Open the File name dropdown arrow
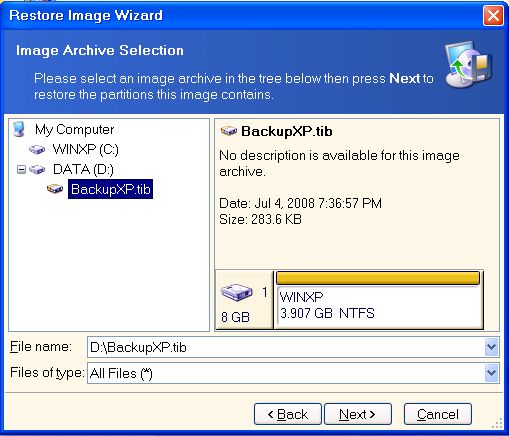 [x=491, y=347]
